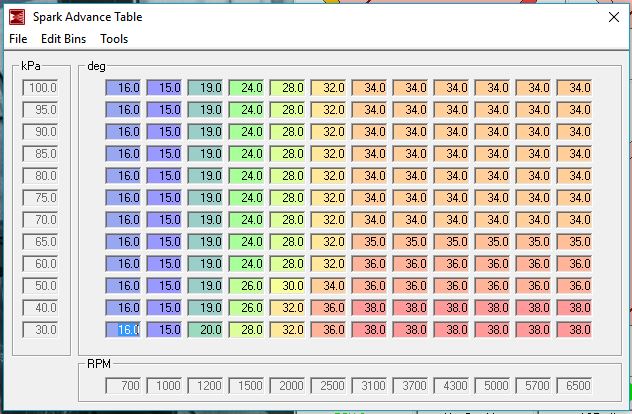
Task: Select the 34.0 cell at 100 kPa, 6500 RPM
Action: click(574, 87)
